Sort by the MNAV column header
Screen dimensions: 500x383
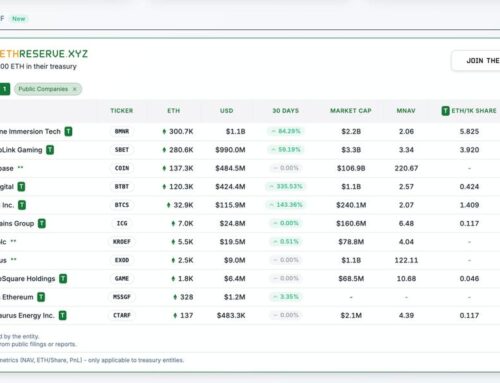click(406, 111)
